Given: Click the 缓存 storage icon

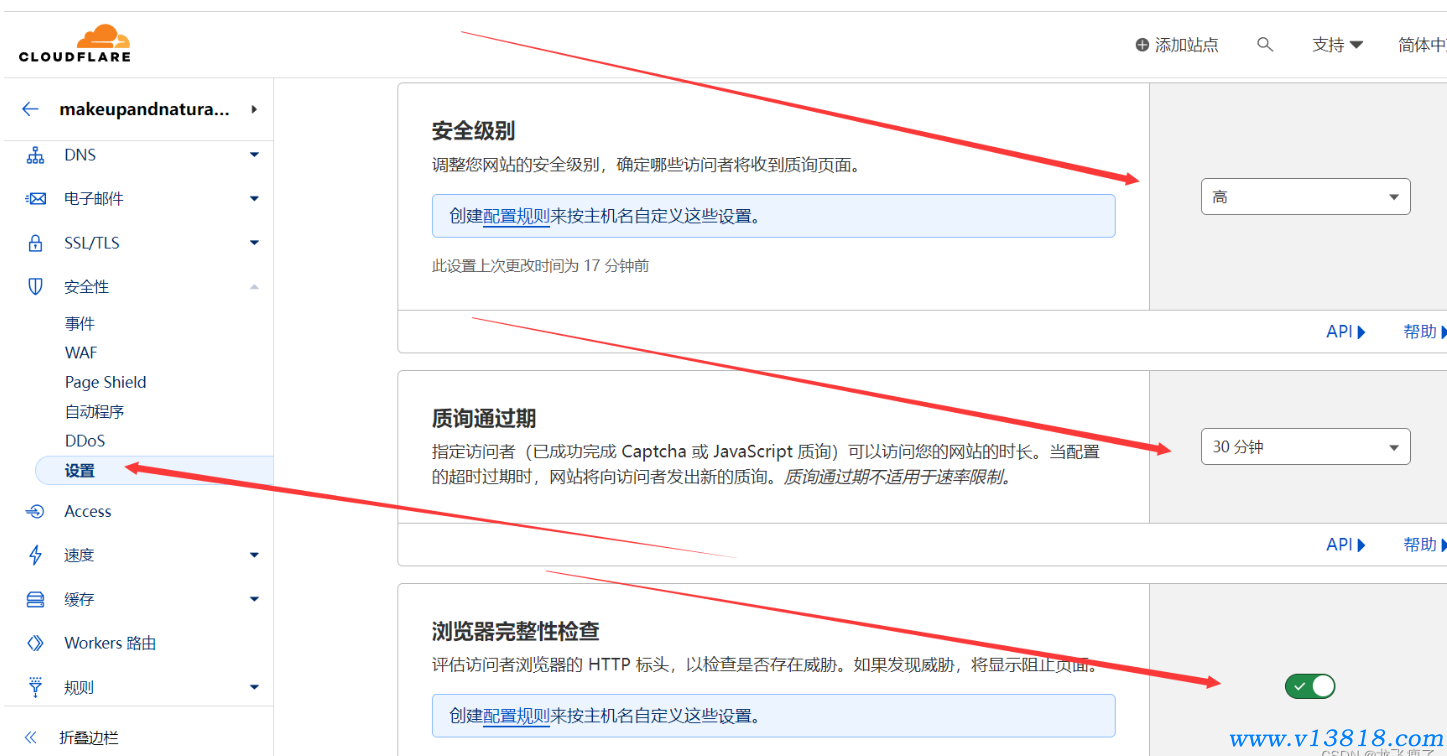Looking at the screenshot, I should 36,599.
